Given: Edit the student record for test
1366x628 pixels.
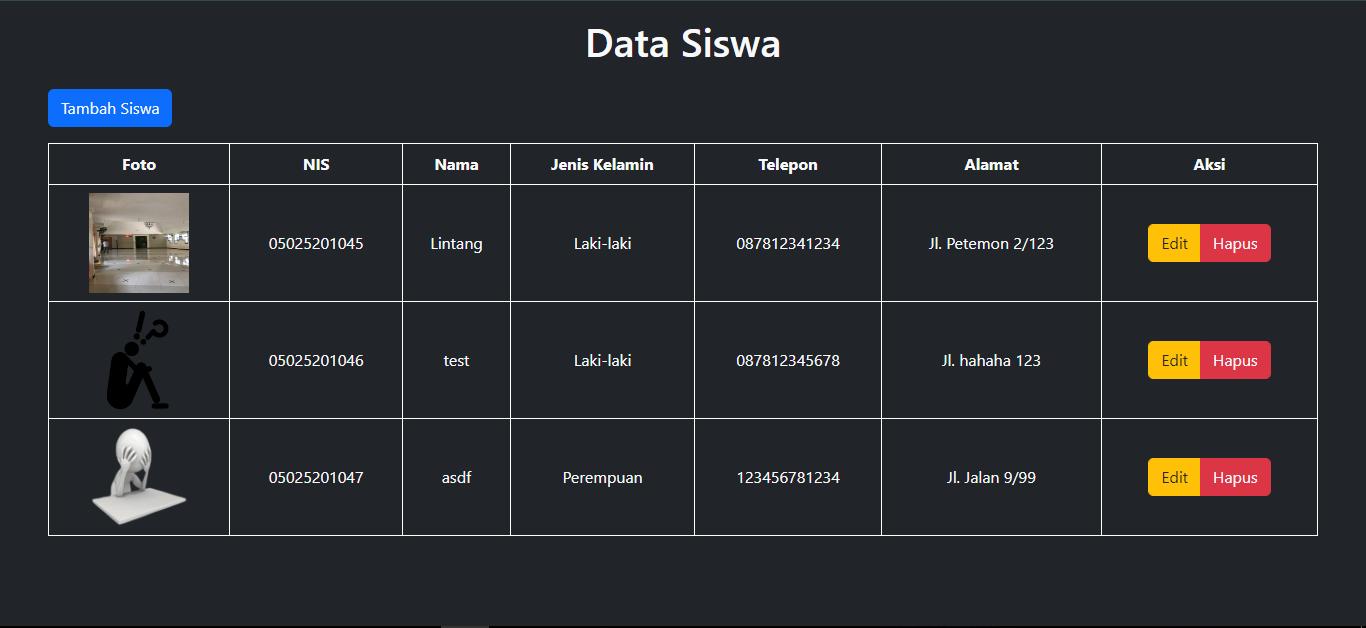Looking at the screenshot, I should click(1173, 360).
